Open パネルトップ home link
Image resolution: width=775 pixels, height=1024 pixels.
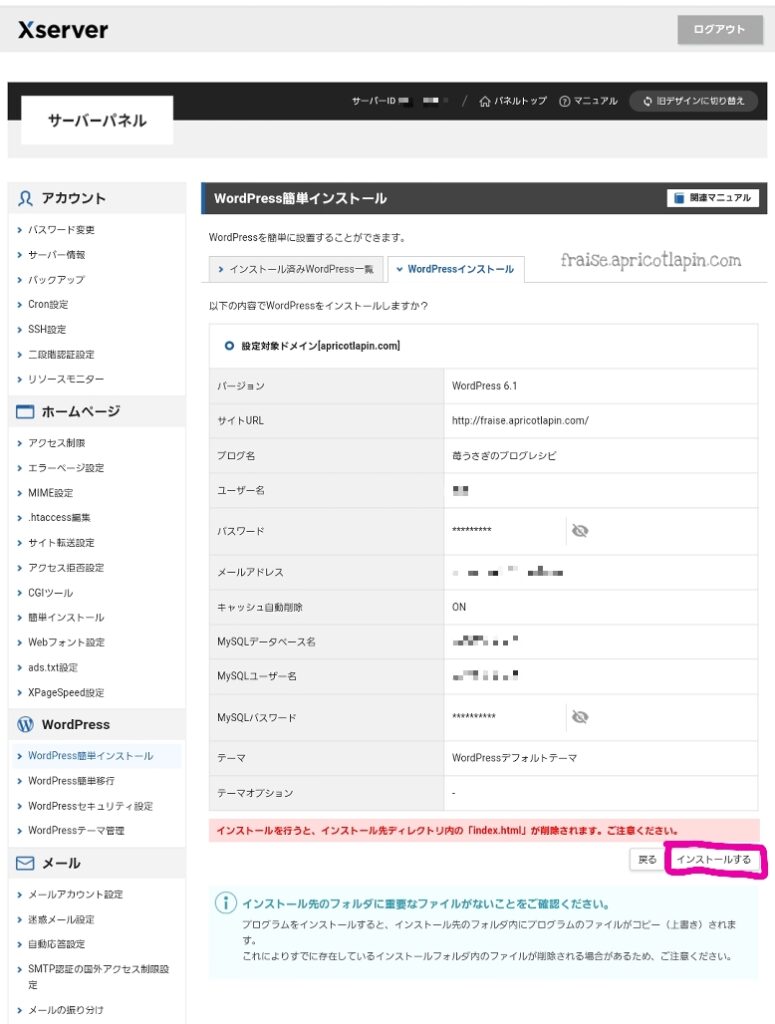[513, 101]
